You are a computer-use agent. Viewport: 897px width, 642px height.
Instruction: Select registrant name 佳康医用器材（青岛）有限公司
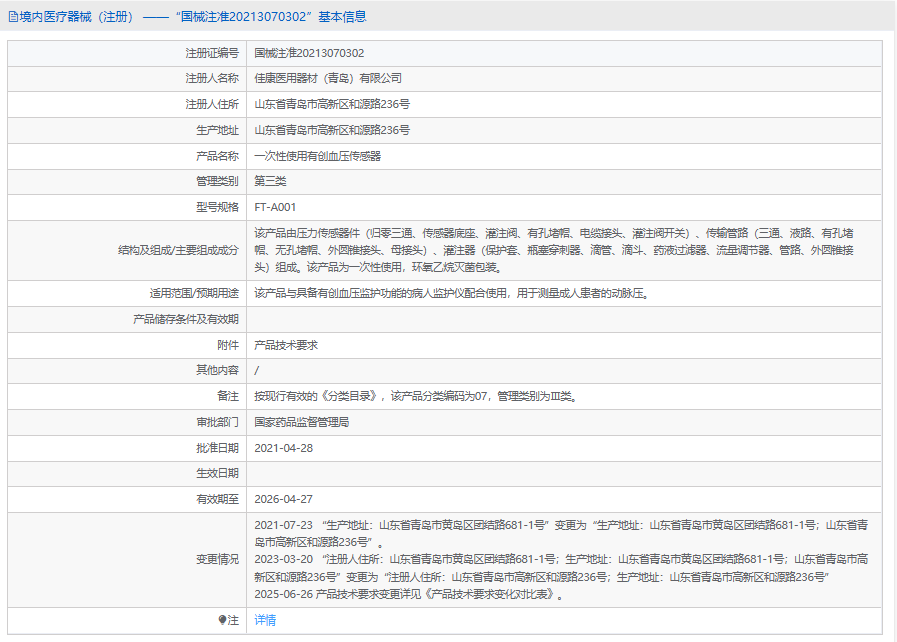tap(328, 78)
